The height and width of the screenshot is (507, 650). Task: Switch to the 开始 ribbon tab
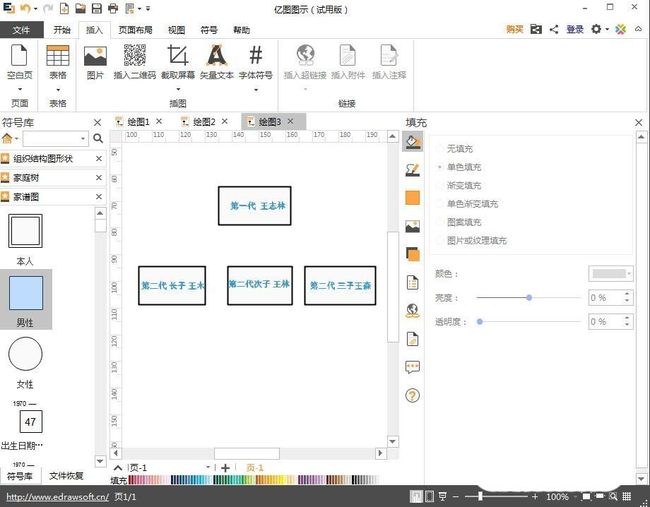click(x=62, y=30)
